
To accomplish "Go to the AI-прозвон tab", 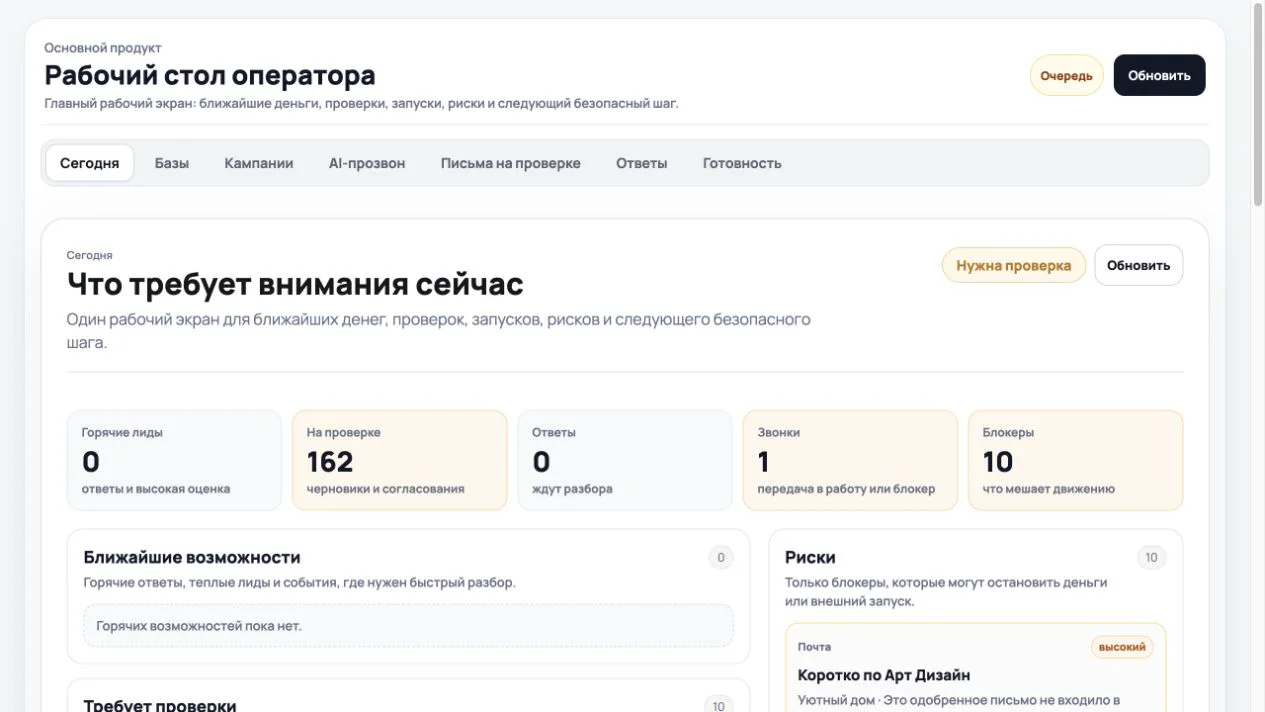I will tap(367, 163).
